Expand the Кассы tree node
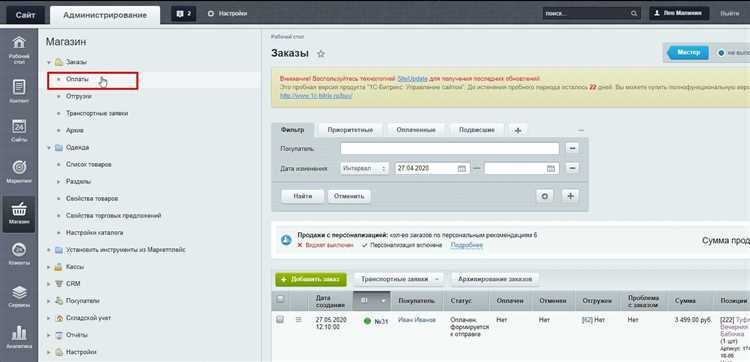The image size is (750, 362). coord(49,267)
